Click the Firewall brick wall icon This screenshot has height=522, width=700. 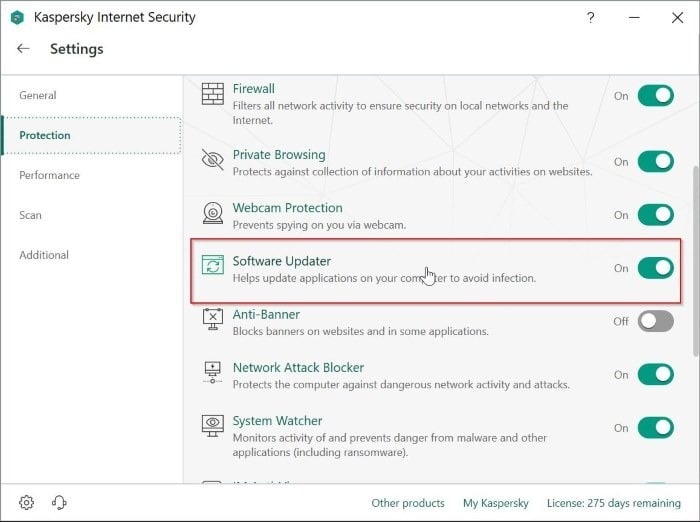(x=212, y=94)
